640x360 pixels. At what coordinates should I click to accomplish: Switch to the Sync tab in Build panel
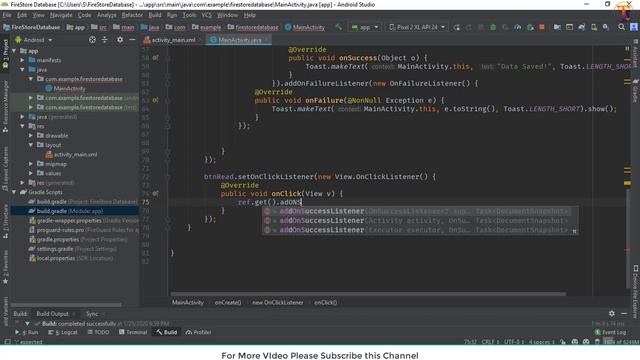click(x=92, y=313)
